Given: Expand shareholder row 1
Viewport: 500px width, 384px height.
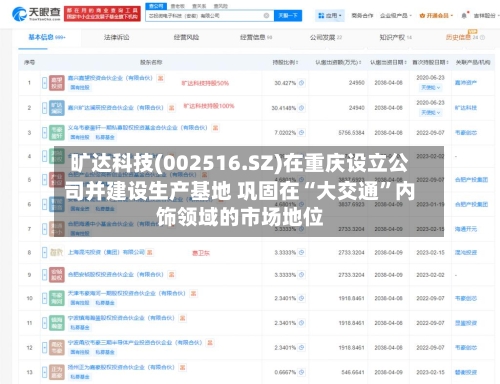Looking at the screenshot, I should [44, 83].
